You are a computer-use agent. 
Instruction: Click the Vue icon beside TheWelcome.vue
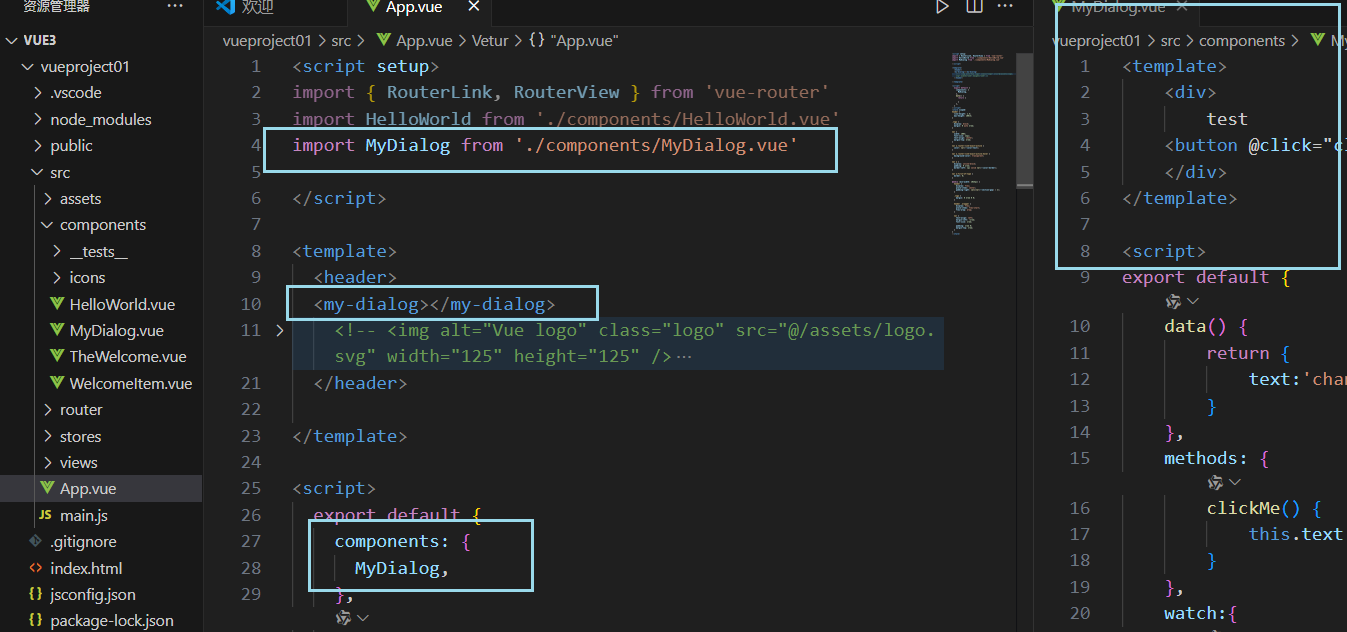[x=57, y=357]
